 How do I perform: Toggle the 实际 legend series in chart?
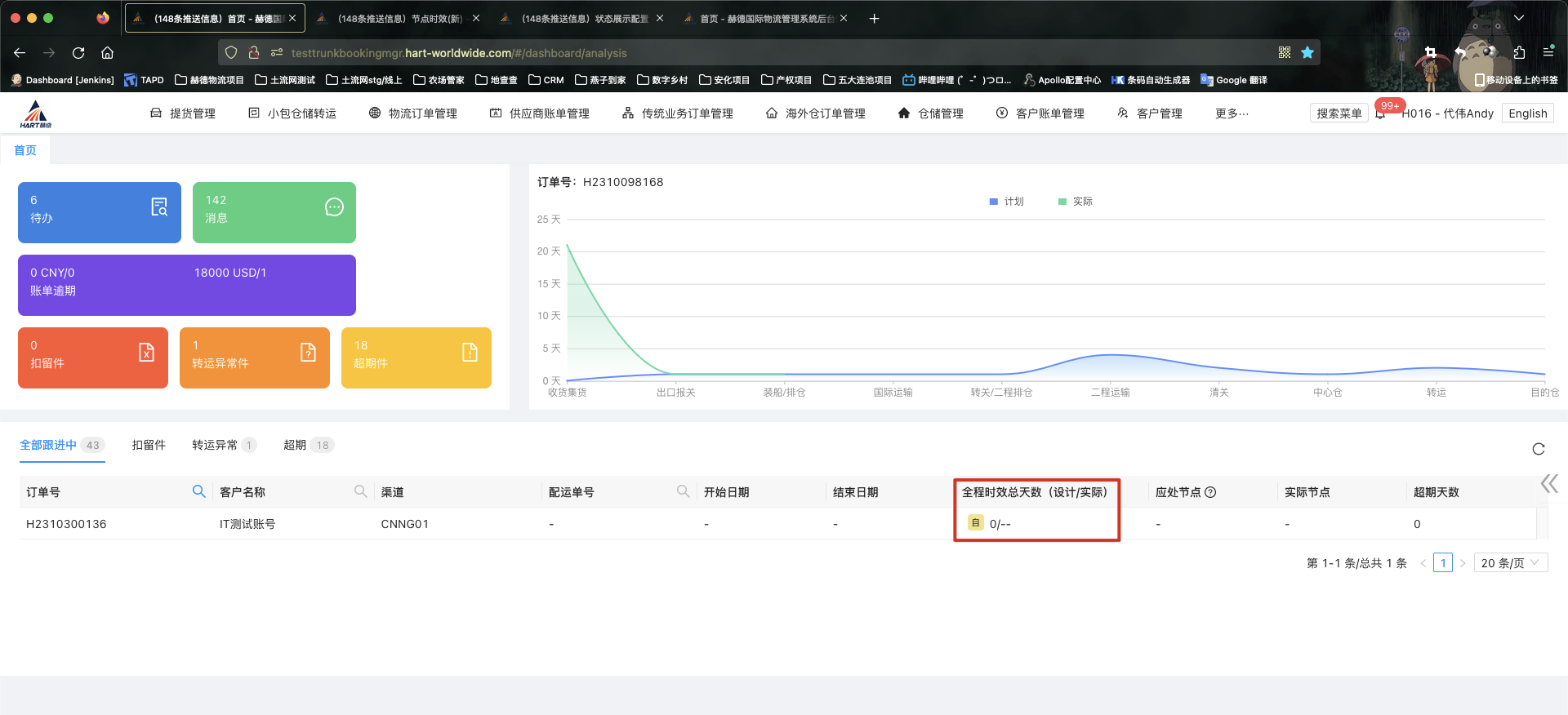pos(1075,202)
